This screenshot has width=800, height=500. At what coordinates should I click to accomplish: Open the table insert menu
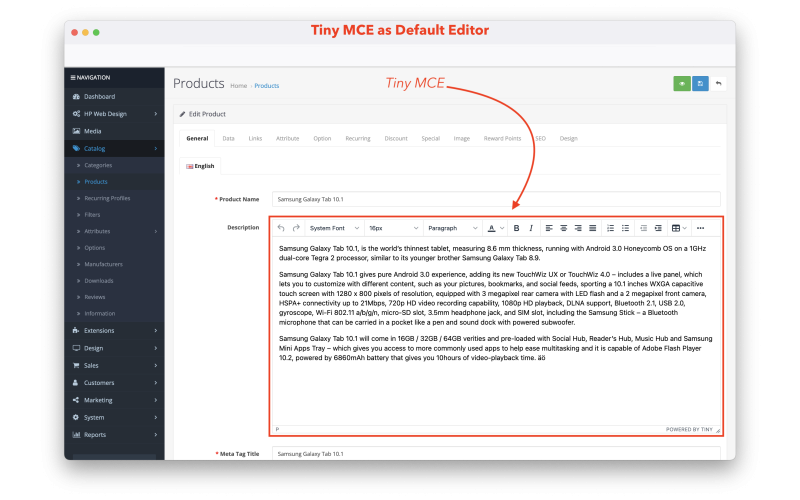679,228
